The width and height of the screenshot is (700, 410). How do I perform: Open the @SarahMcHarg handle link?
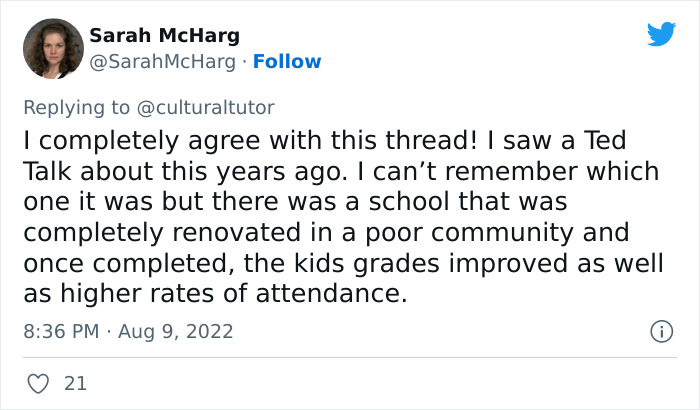pyautogui.click(x=165, y=62)
